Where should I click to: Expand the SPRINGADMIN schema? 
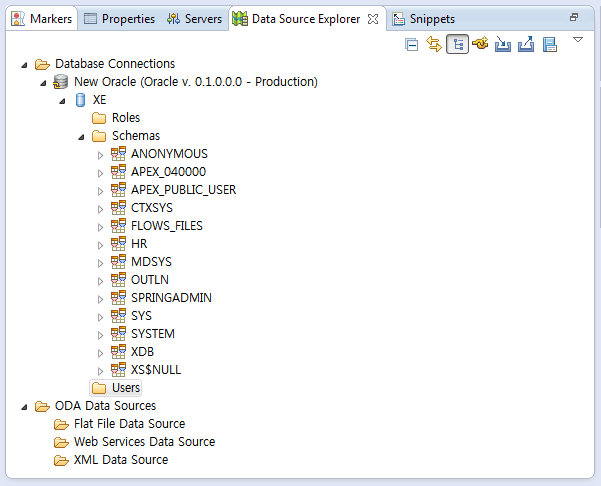[100, 299]
